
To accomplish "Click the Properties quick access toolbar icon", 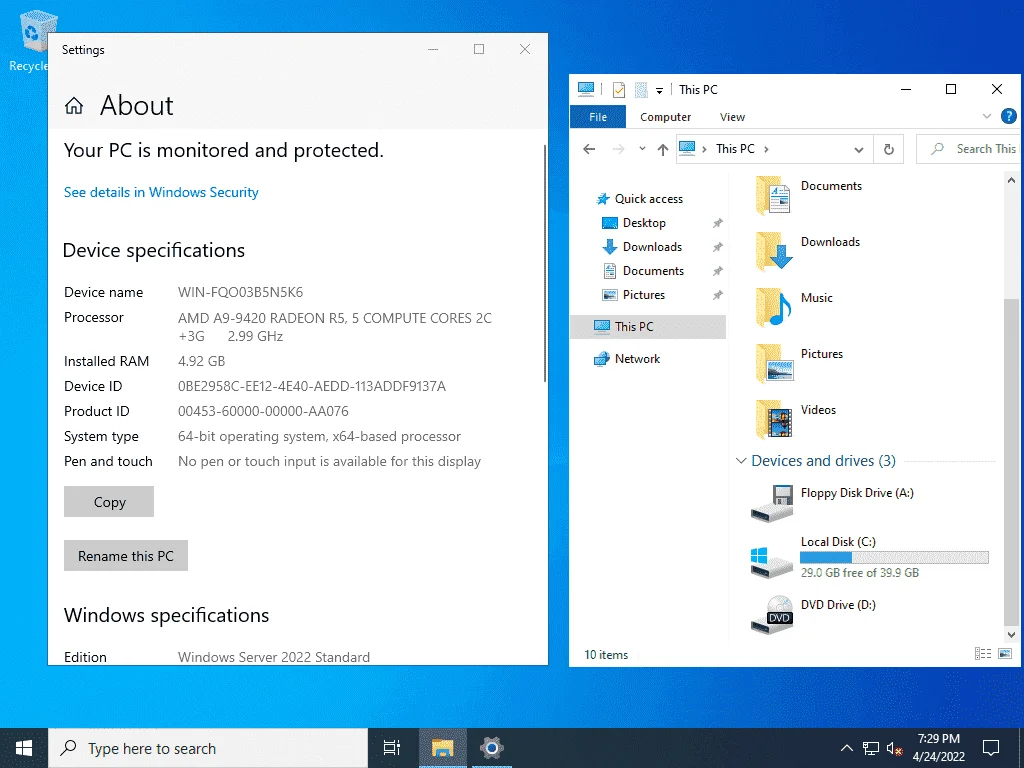I will pyautogui.click(x=618, y=89).
